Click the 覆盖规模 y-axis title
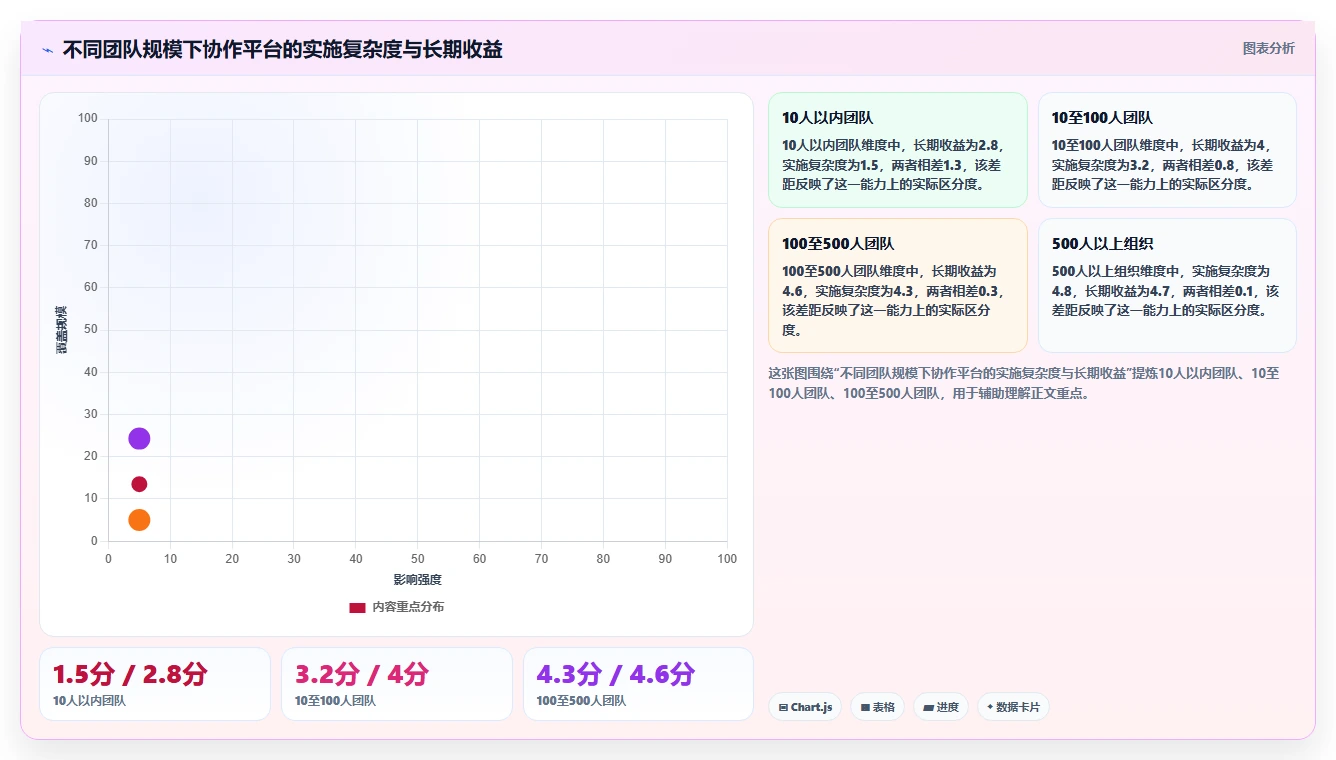Viewport: 1336px width, 760px height. [x=62, y=330]
